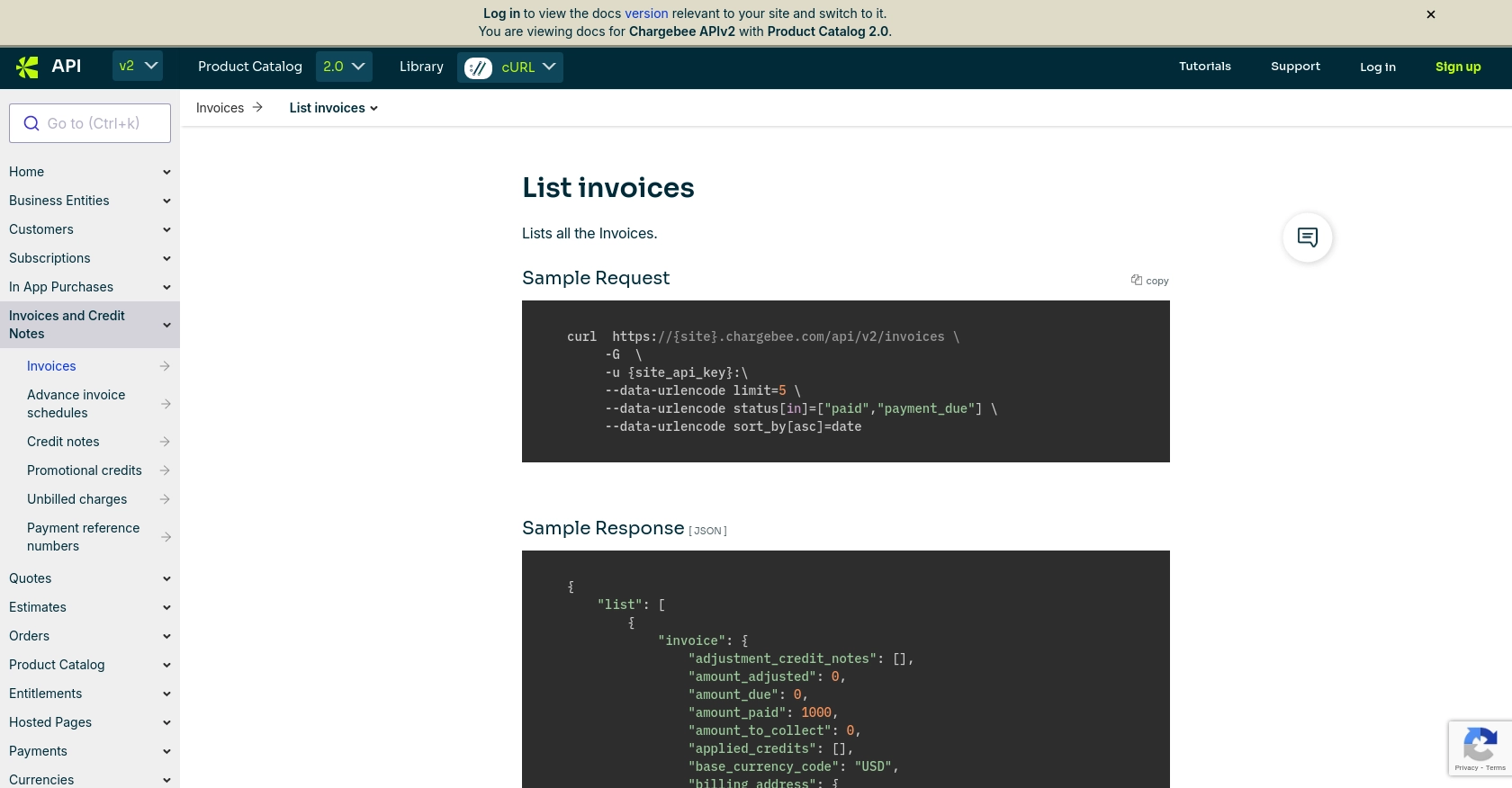Screen dimensions: 1512x788
Task: Click 'Product Catalog' label in header
Action: point(250,67)
